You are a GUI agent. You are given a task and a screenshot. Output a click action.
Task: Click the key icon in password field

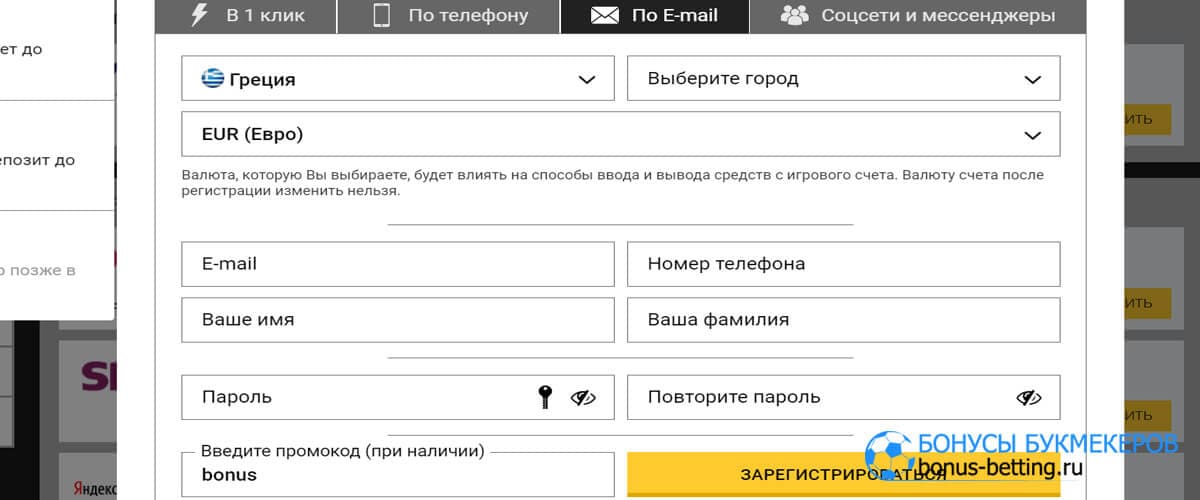[x=545, y=397]
